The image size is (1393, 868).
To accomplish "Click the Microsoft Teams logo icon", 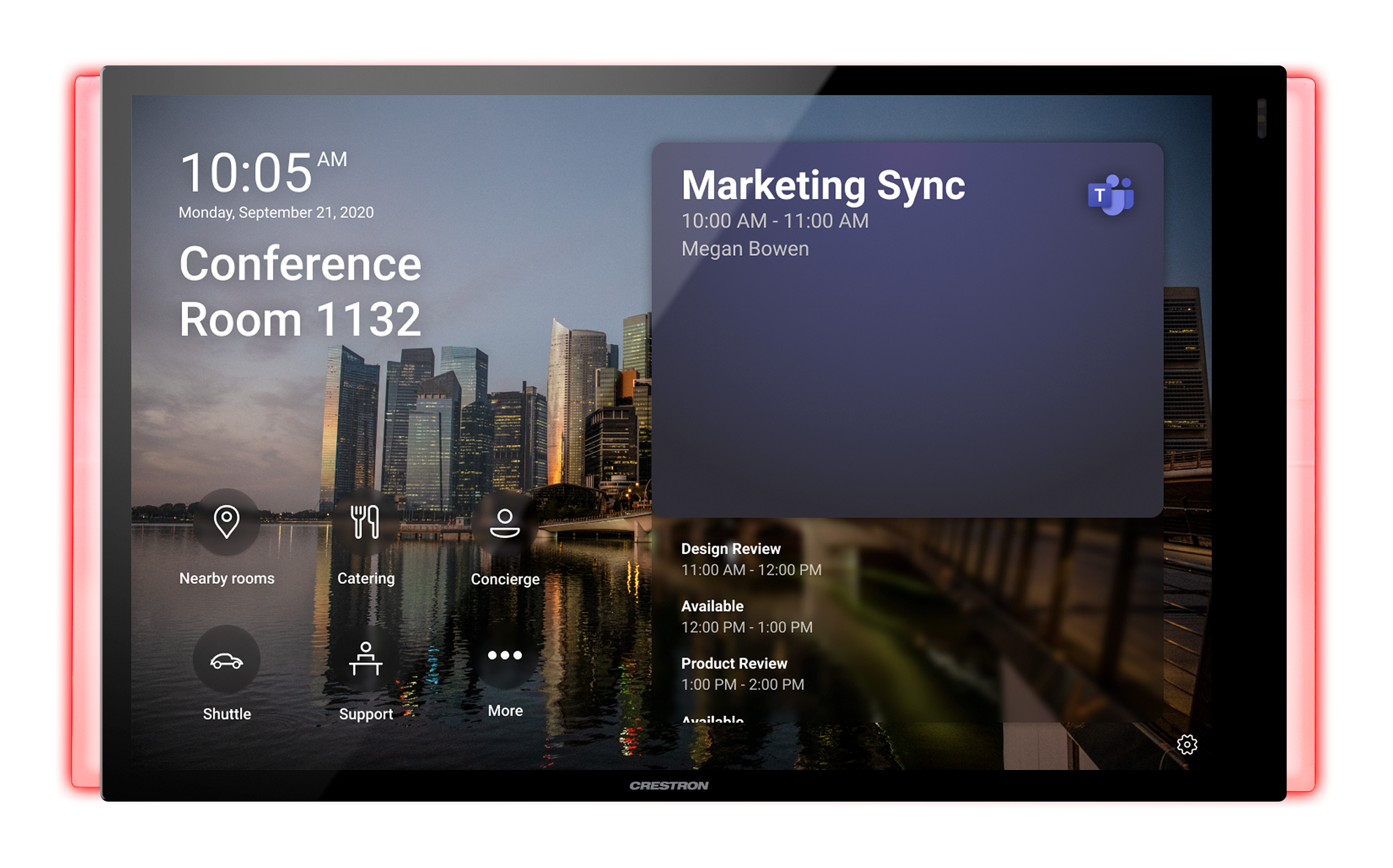I will [x=1110, y=195].
